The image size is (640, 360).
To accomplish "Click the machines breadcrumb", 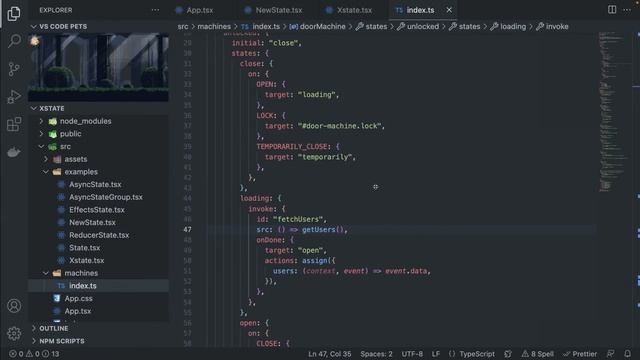I will pyautogui.click(x=214, y=27).
